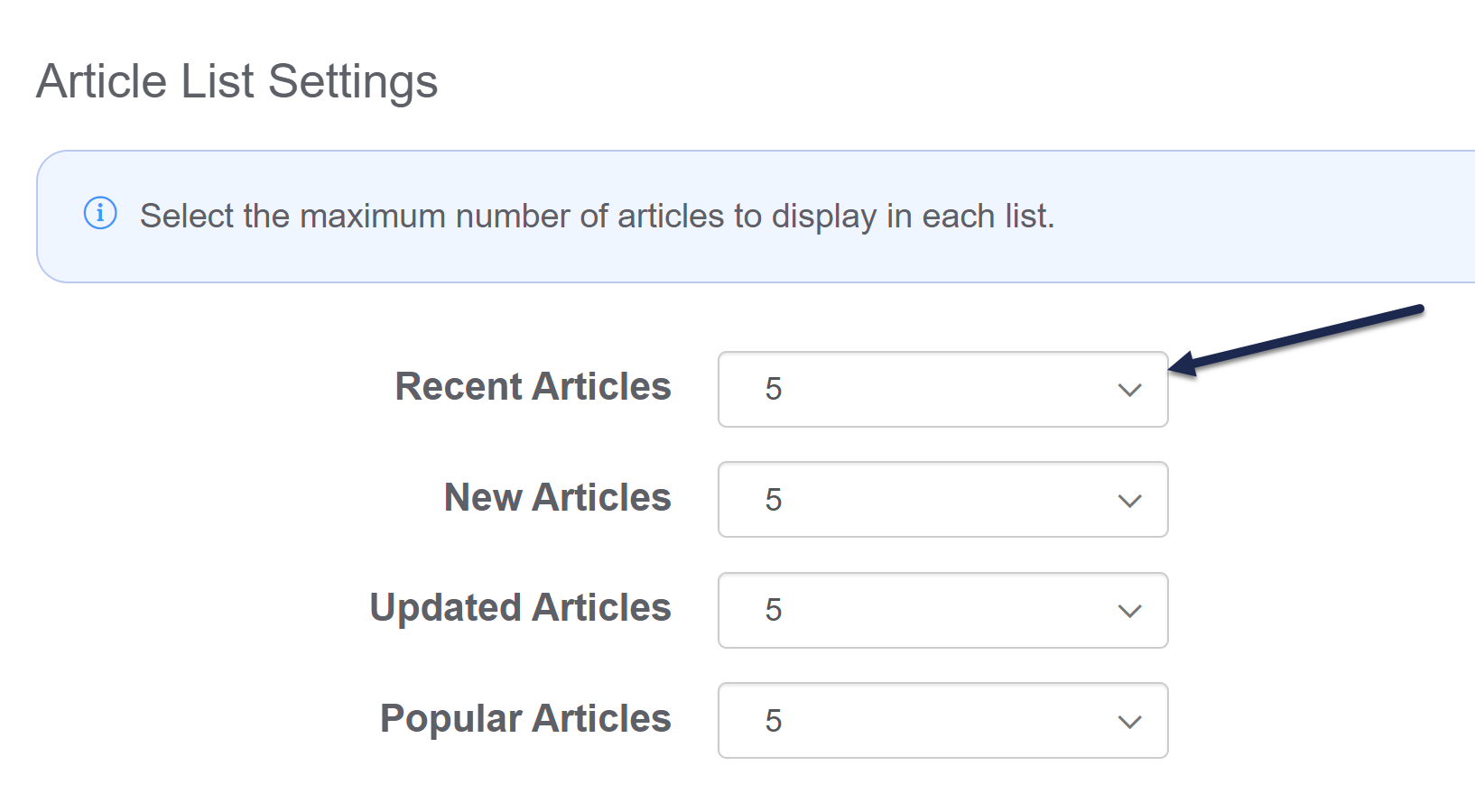Screen dimensions: 1475x812
Task: Click the Recent Articles field label
Action: click(533, 386)
